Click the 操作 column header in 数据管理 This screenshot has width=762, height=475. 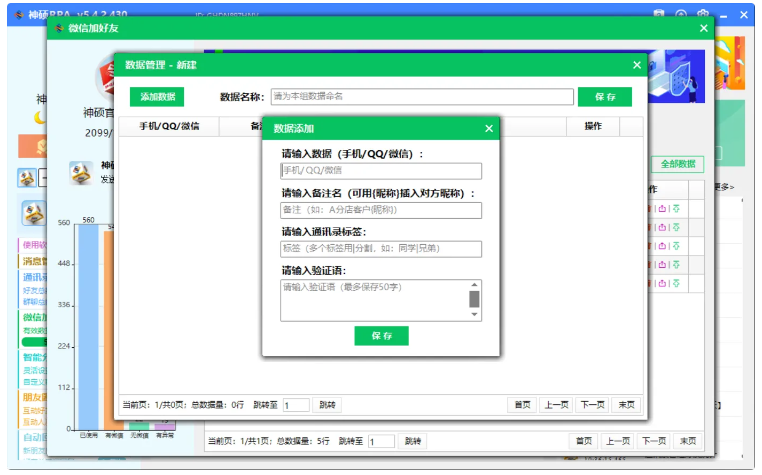pos(593,126)
